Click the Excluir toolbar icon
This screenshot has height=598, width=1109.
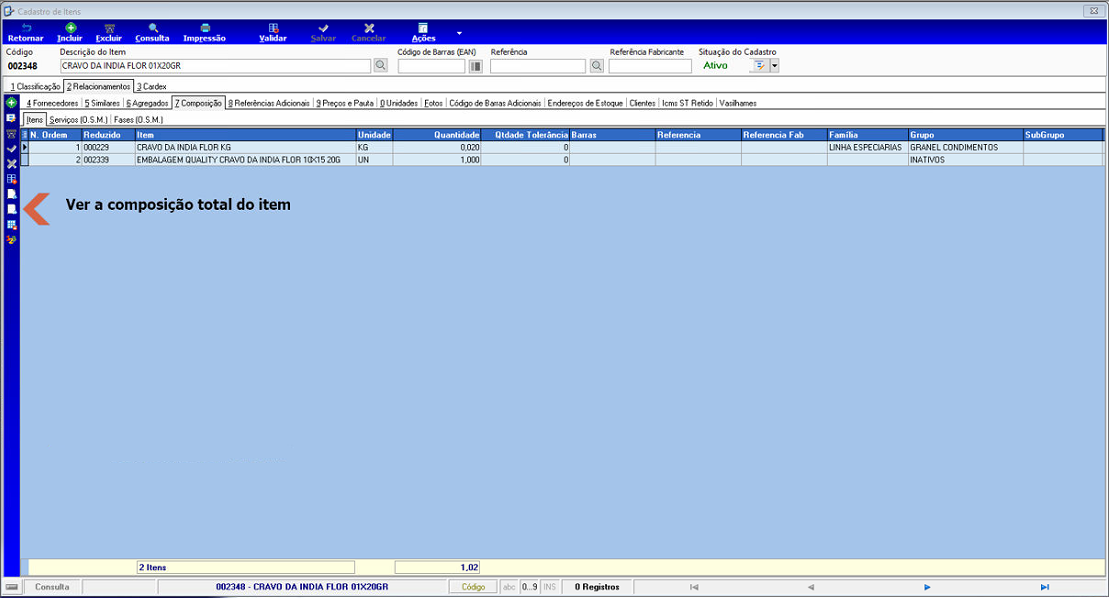(109, 28)
